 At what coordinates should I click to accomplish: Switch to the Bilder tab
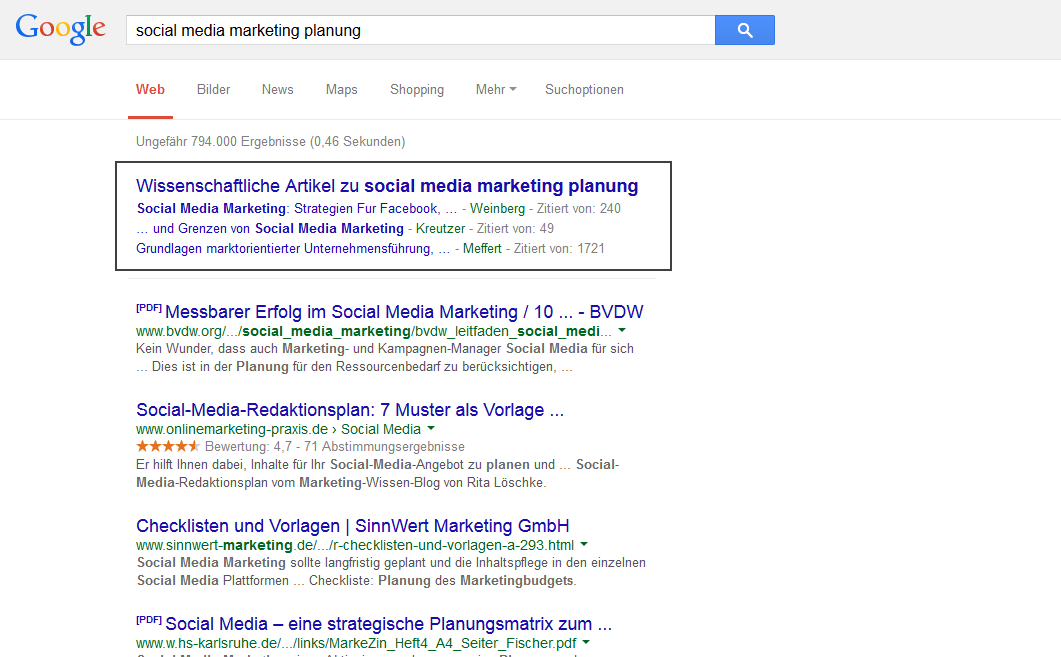point(213,89)
